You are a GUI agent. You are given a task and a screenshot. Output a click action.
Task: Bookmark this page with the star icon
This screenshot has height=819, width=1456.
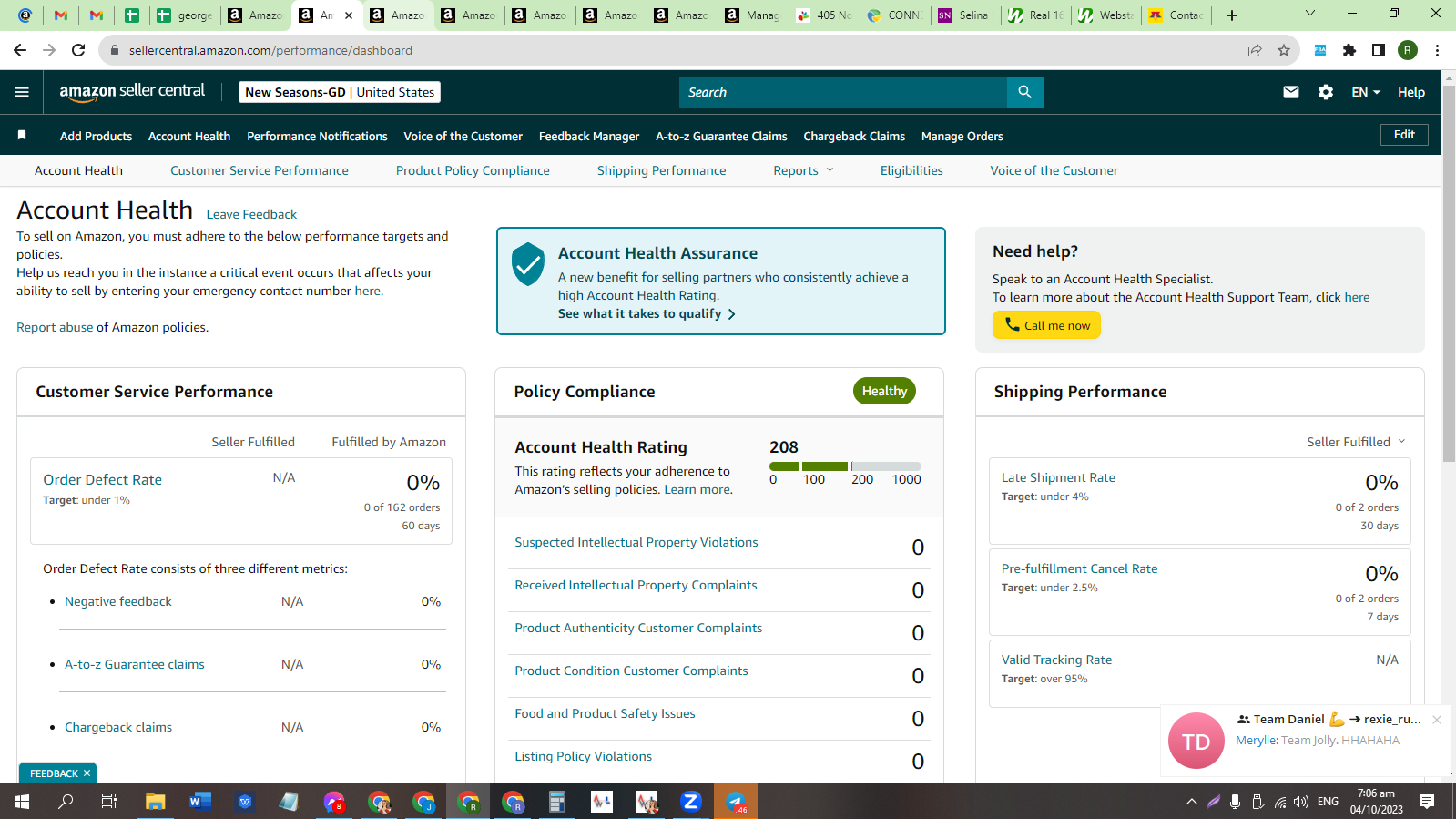click(1284, 50)
